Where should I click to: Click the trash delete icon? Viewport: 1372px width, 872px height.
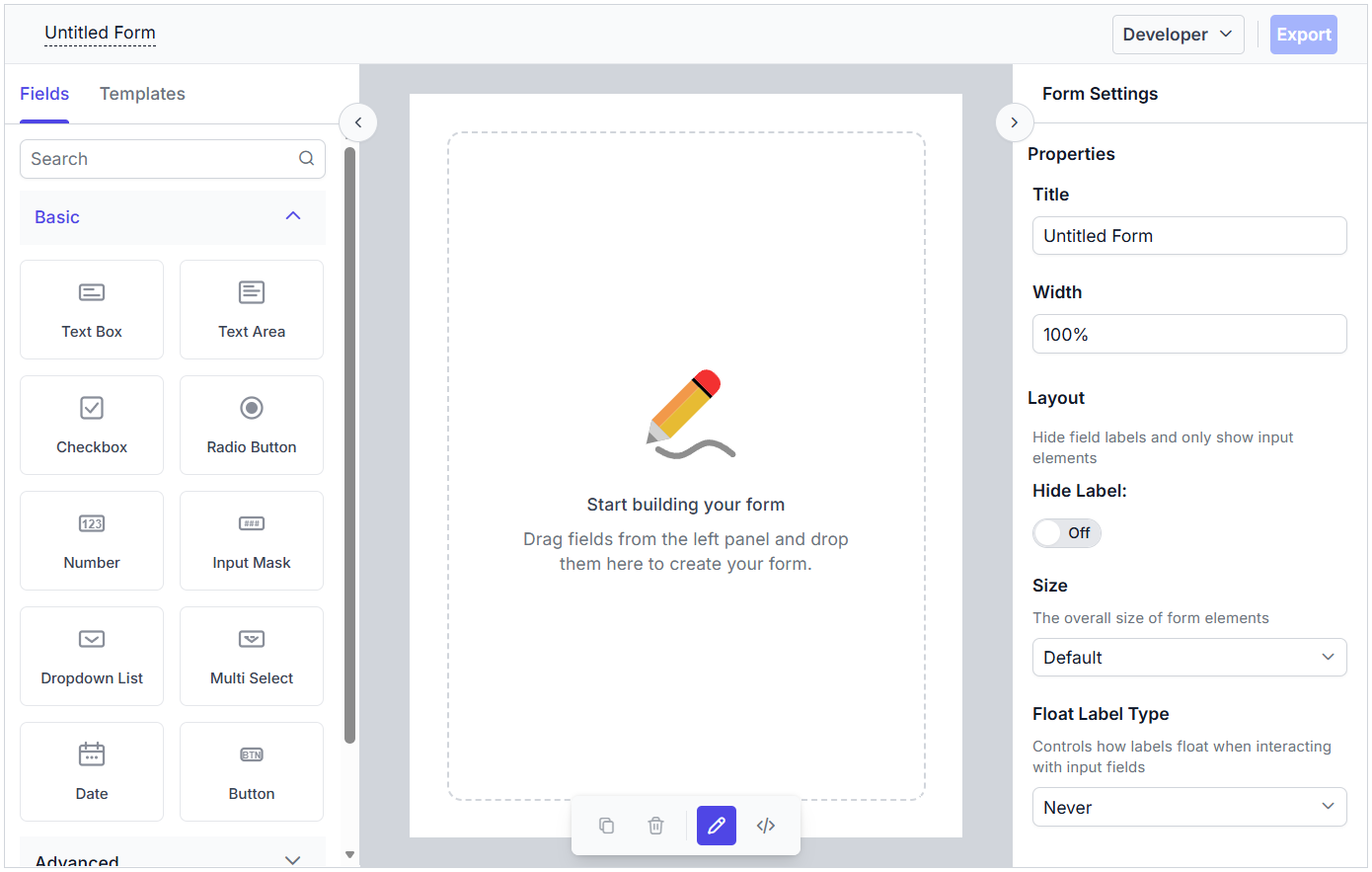[655, 826]
